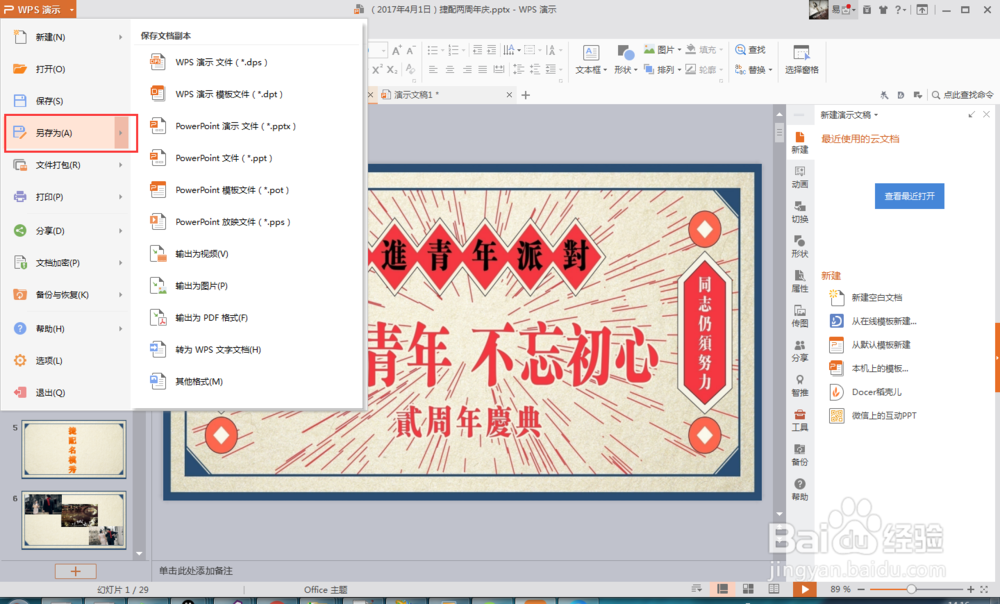
Task: Open 工具 tools sidebar icon
Action: [800, 420]
